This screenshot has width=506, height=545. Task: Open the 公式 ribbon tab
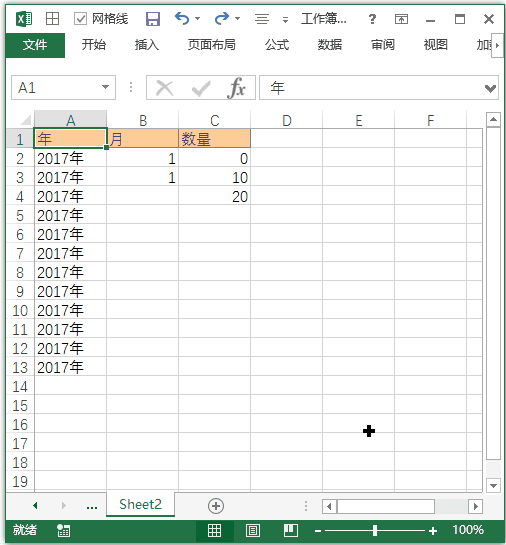[x=277, y=45]
